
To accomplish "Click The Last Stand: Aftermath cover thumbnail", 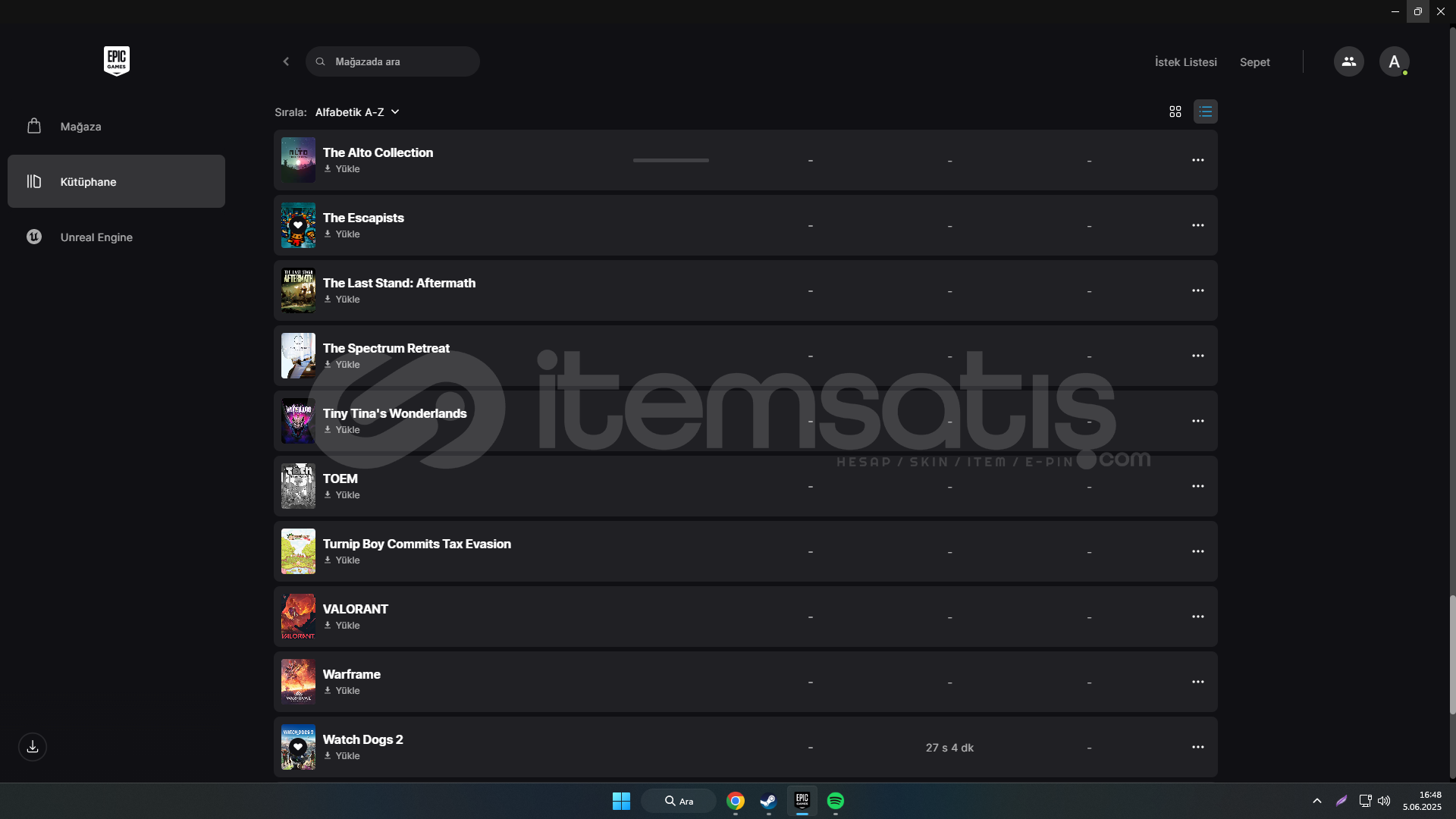I will pos(298,290).
